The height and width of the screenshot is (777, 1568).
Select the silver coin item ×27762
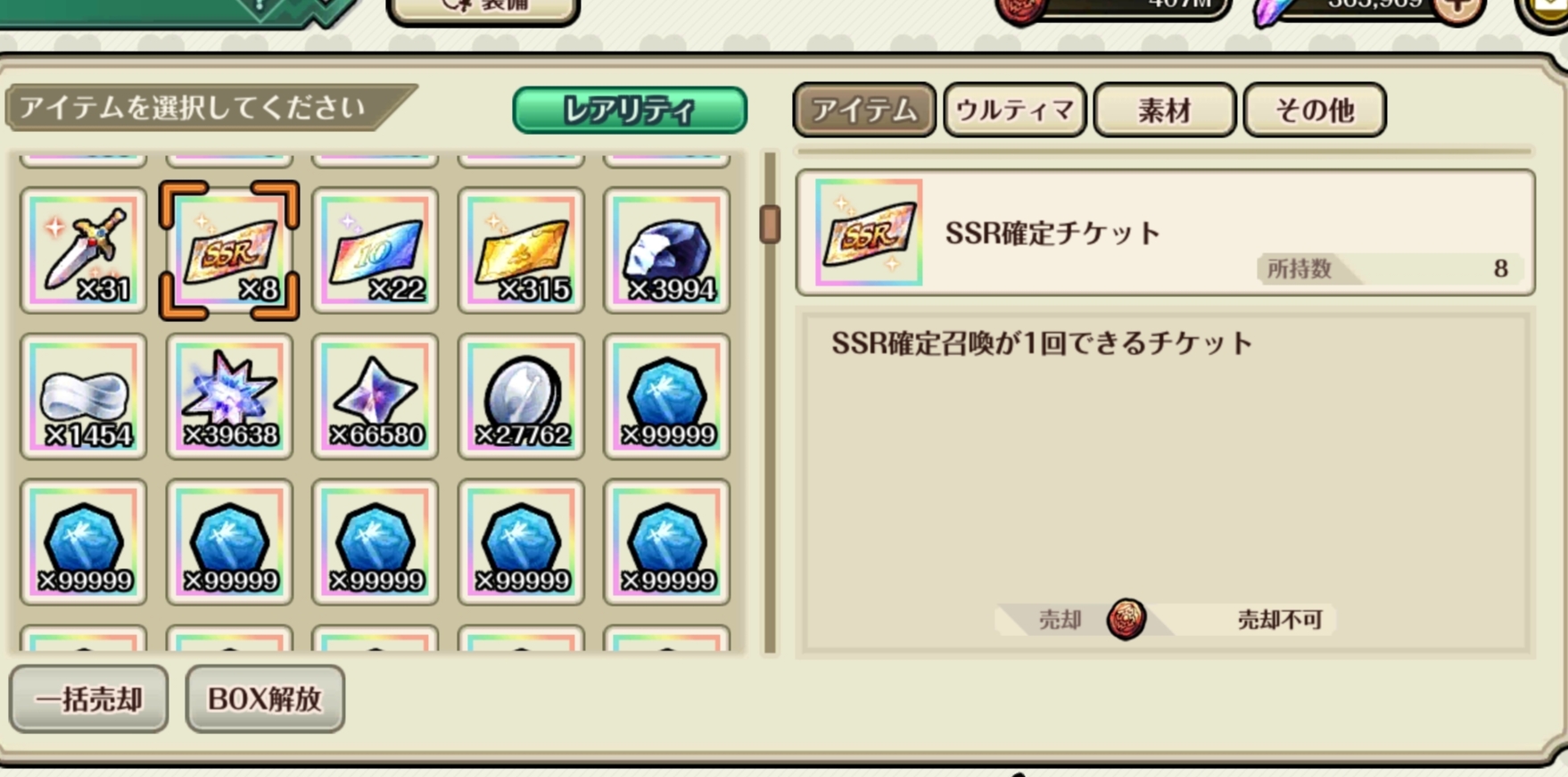point(521,397)
